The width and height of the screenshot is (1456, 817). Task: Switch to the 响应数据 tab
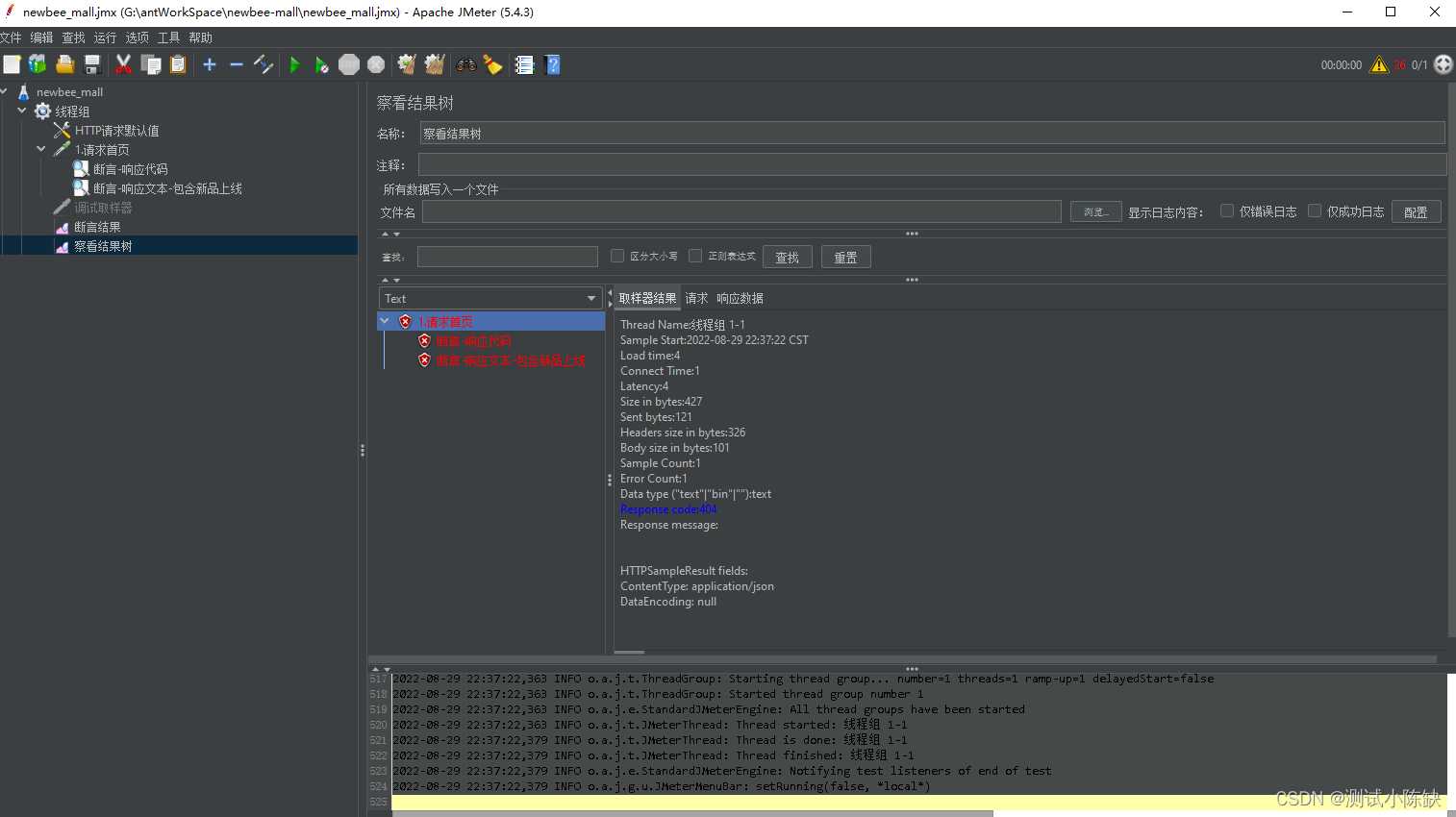[740, 298]
